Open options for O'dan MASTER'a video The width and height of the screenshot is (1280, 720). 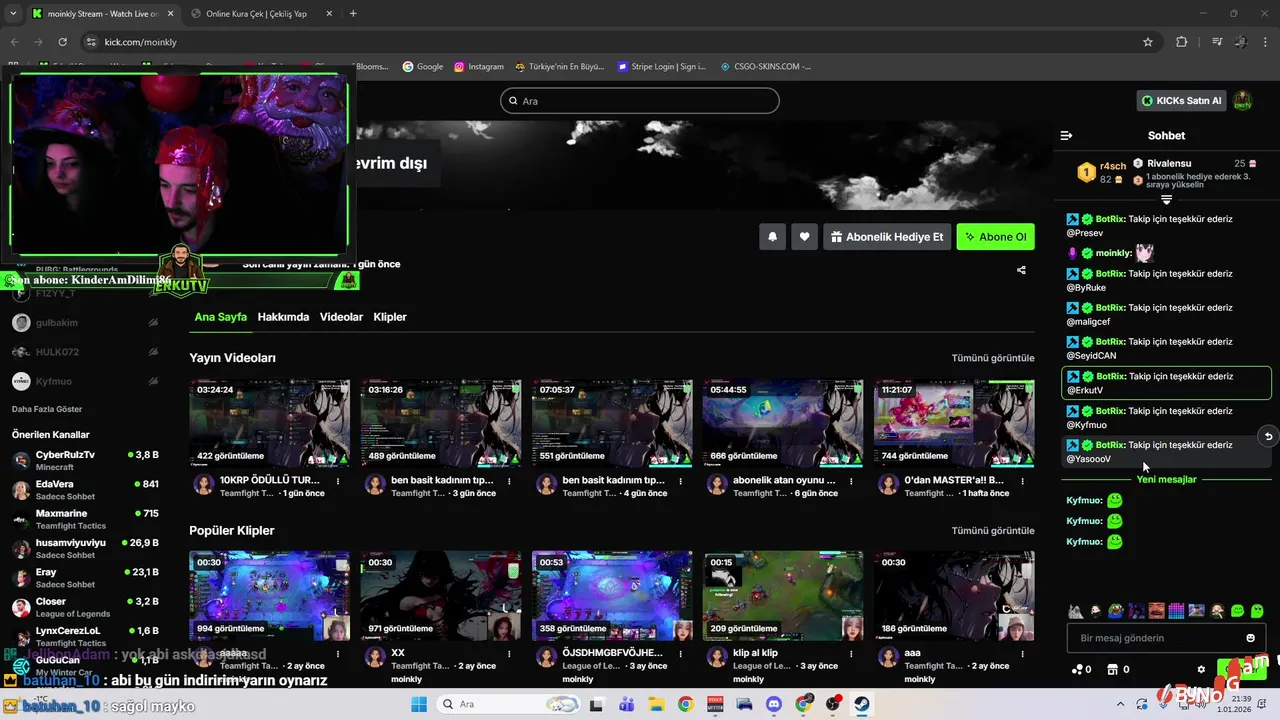tap(1023, 481)
